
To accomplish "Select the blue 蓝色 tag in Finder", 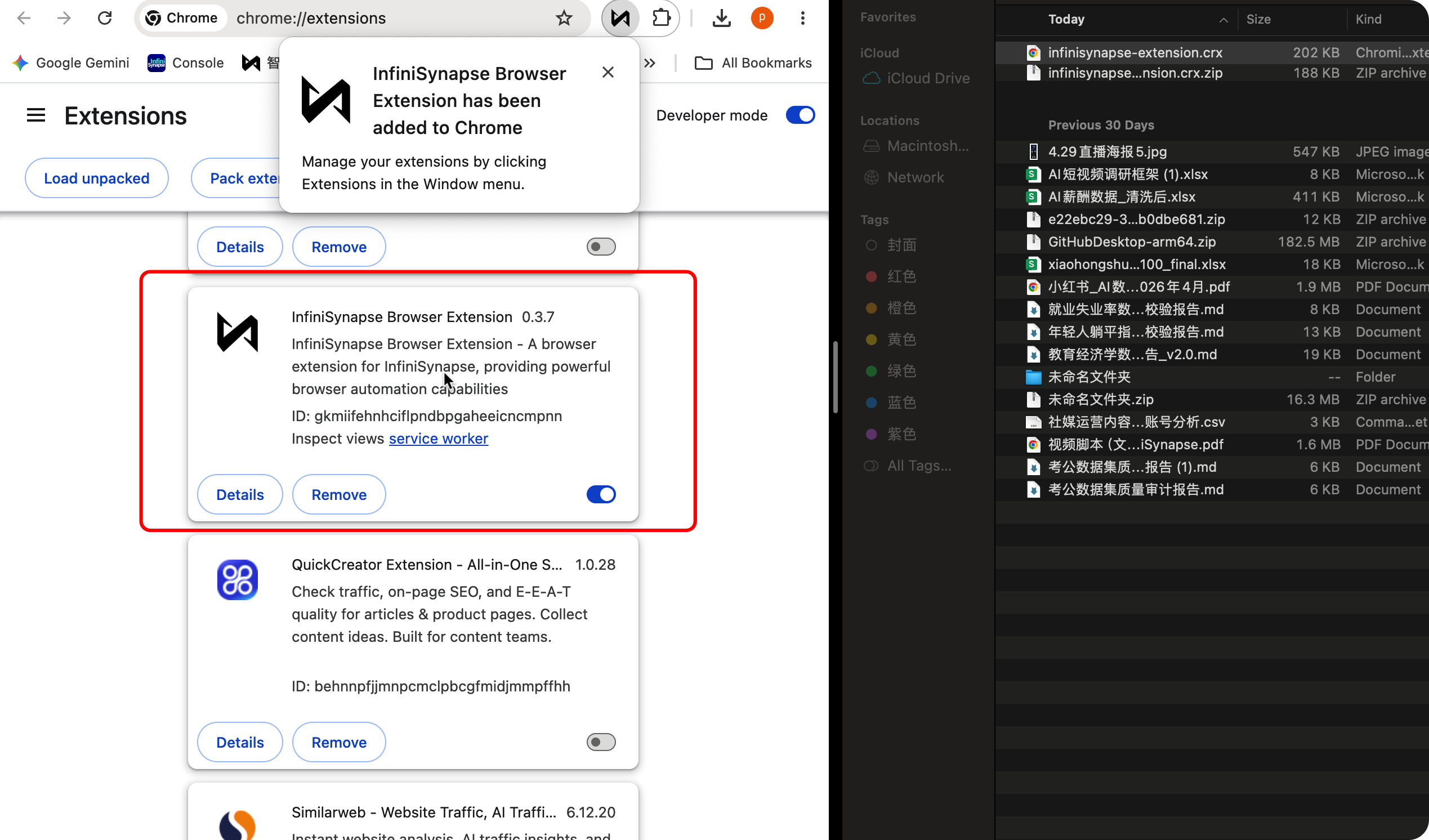I will click(891, 403).
